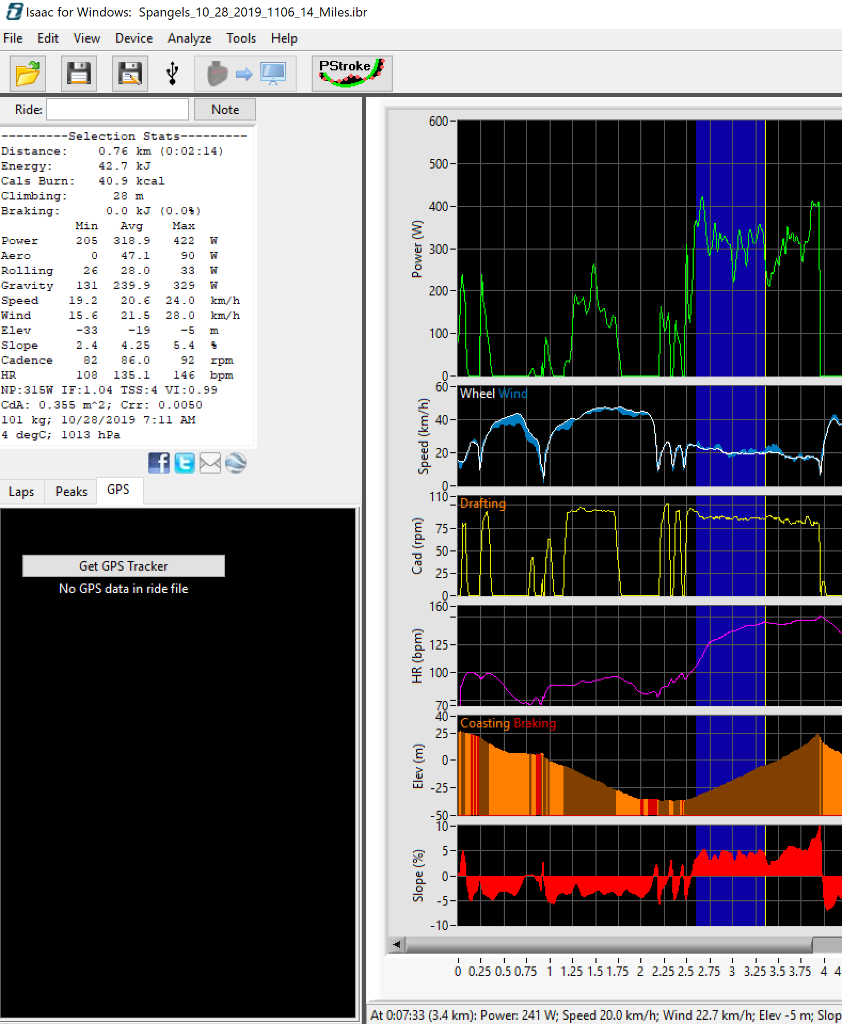Viewport: 842px width, 1024px height.
Task: Open the Tools menu
Action: point(241,38)
